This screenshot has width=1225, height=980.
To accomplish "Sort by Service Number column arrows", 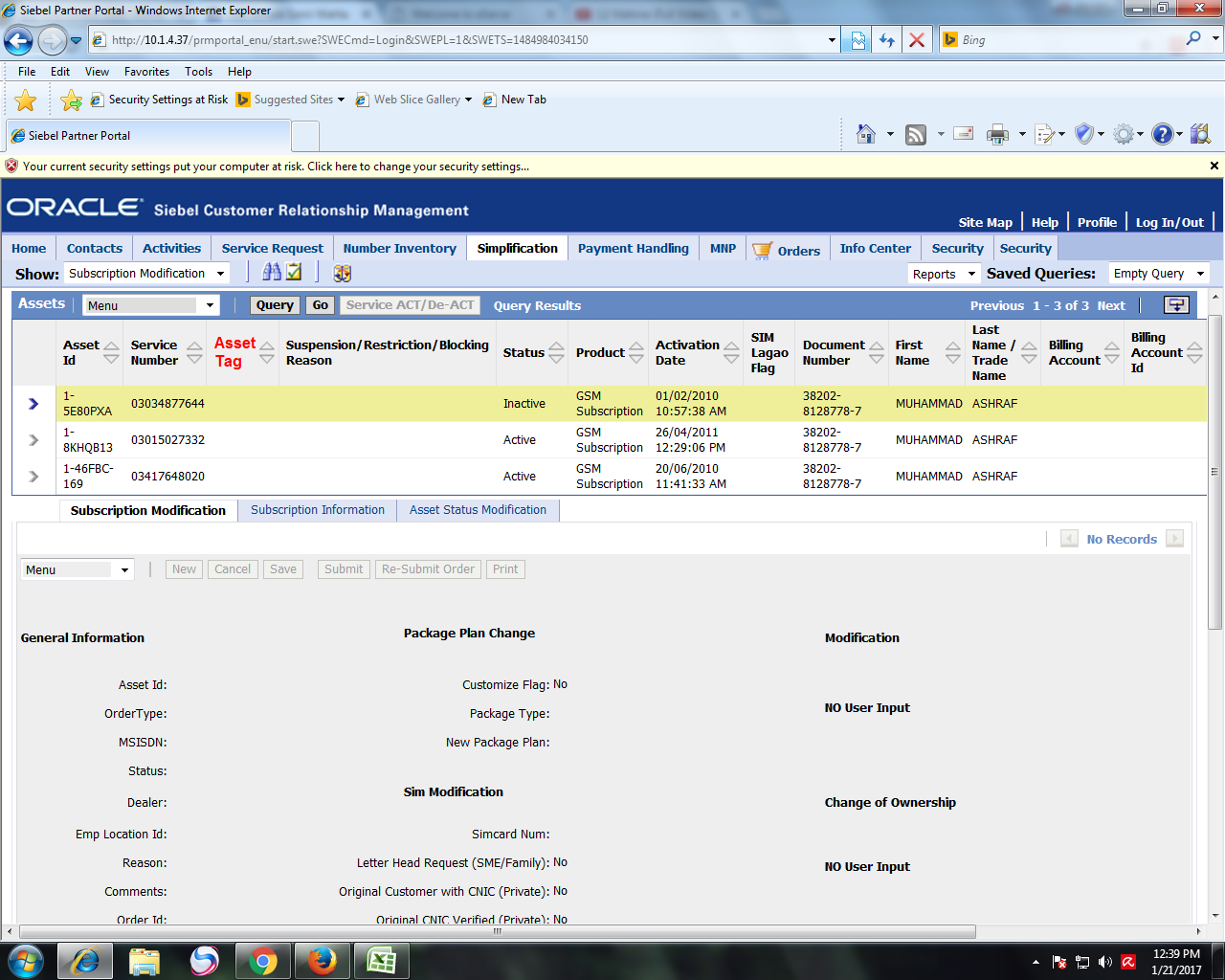I will 194,352.
